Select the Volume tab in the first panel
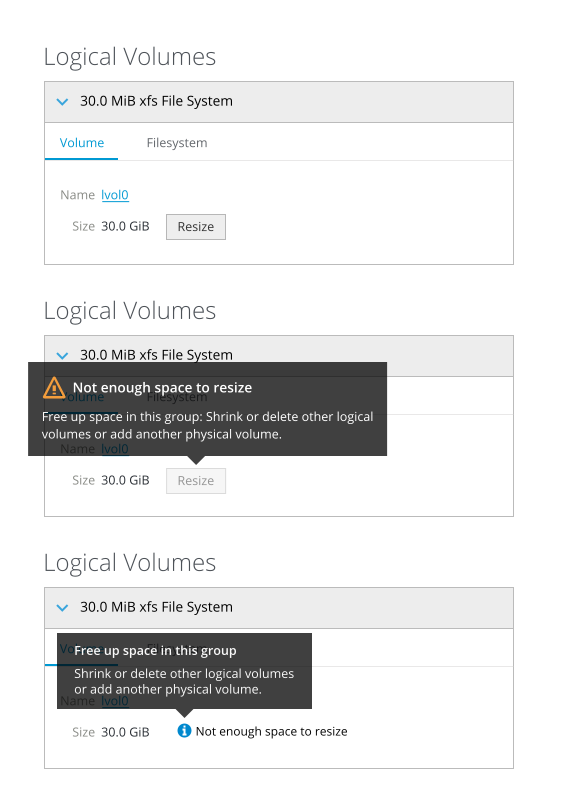 coord(82,143)
